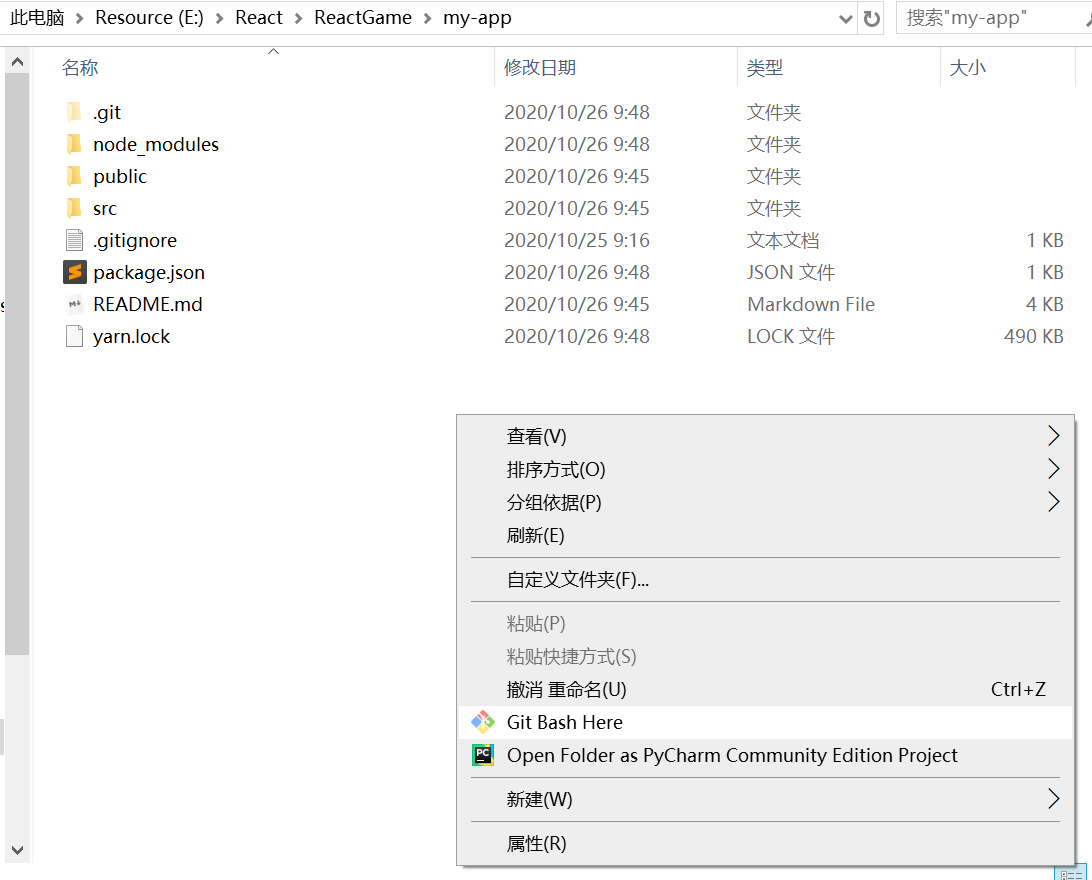Go to Resource (E:) in breadcrumb
The image size is (1092, 880).
coord(149,17)
